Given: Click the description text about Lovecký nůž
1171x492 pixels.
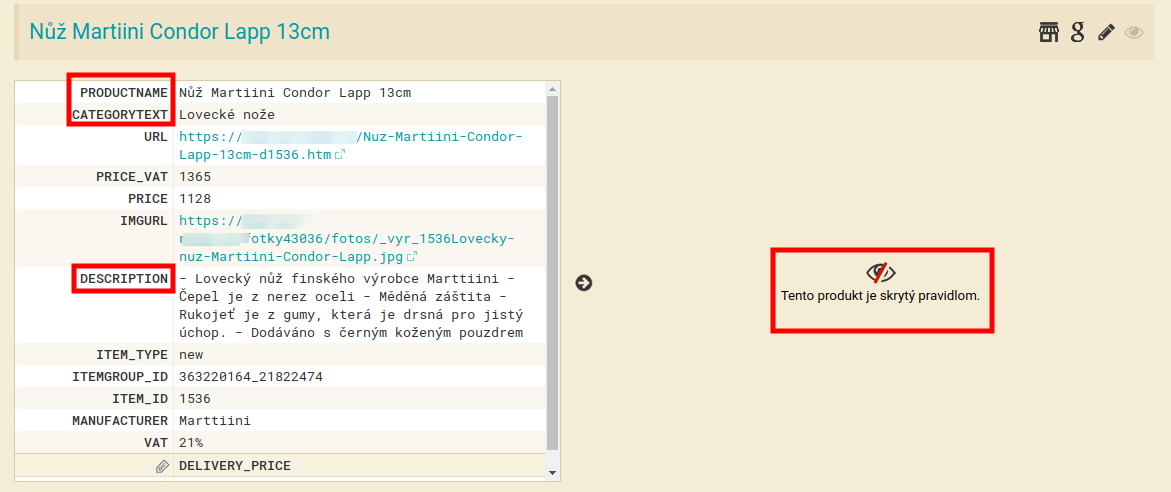Looking at the screenshot, I should [x=352, y=305].
